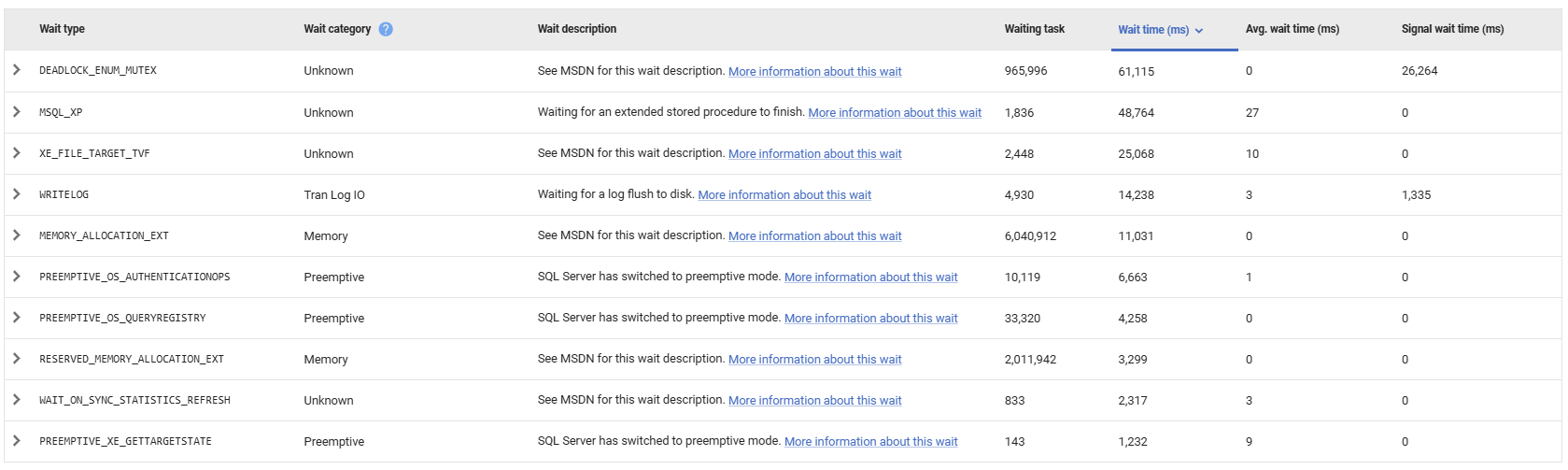Expand the XE_FILE_TARGET_TVF row
This screenshot has height=470, width=1568.
17,153
